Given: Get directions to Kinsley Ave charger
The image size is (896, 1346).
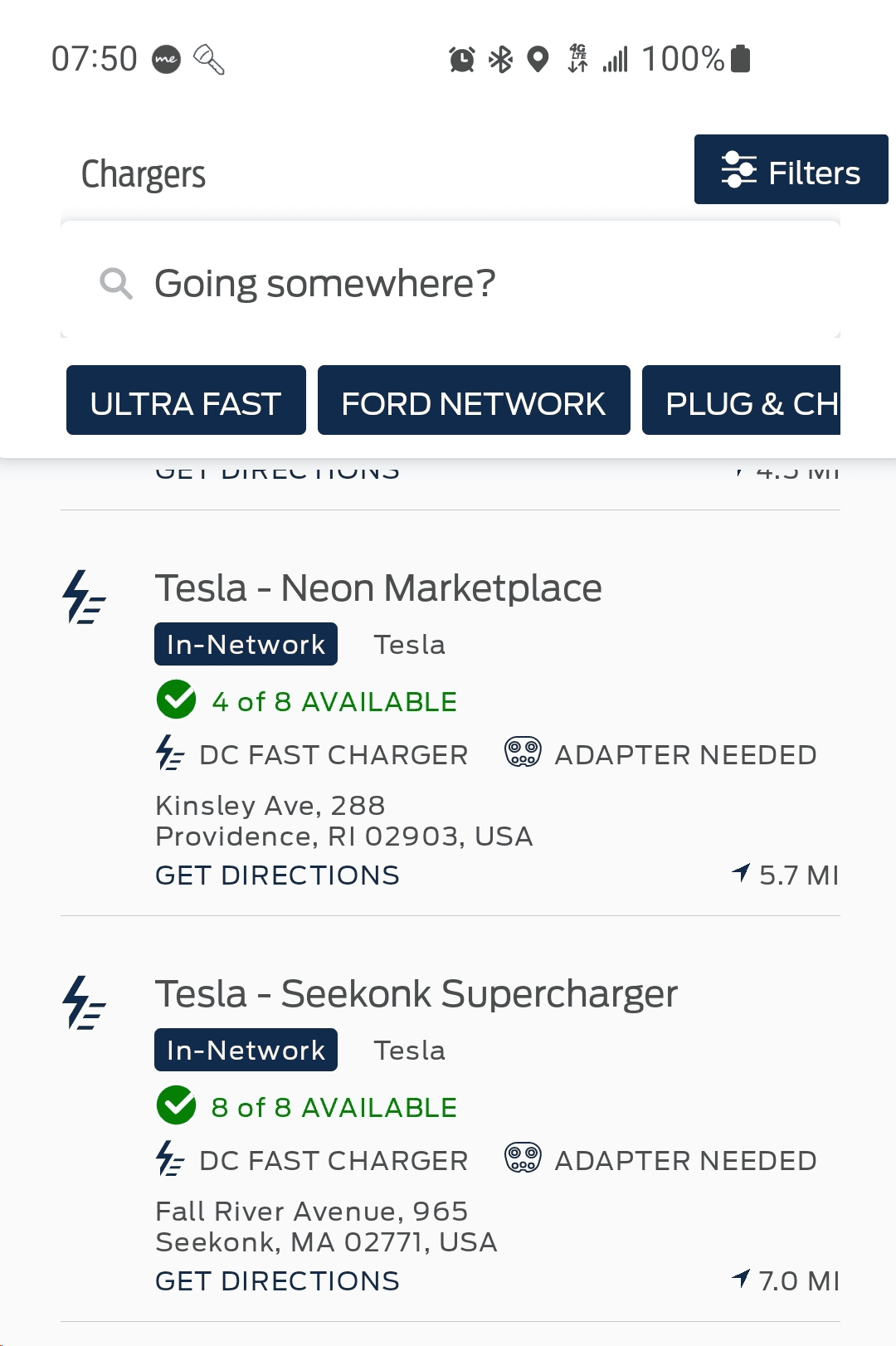Looking at the screenshot, I should click(277, 875).
